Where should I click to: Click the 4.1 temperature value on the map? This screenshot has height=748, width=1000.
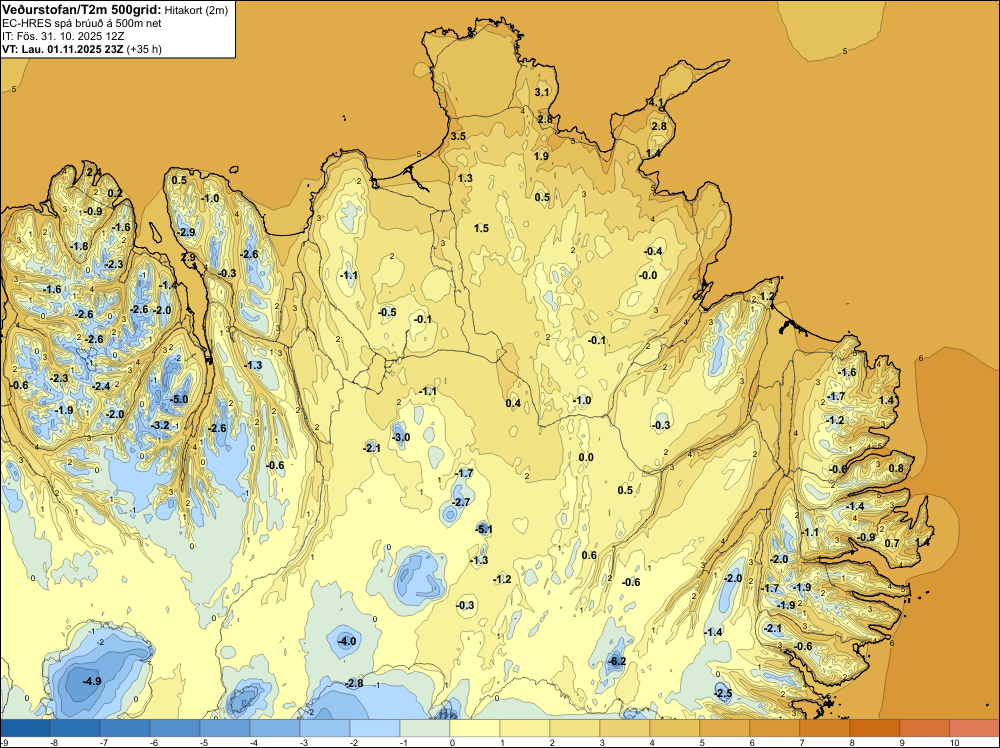(656, 102)
